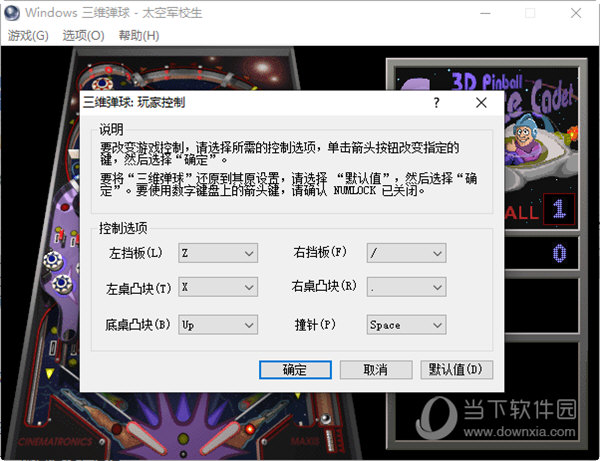Expand the 右挡板(F) key dropdown
Viewport: 600px width, 461px height.
pos(406,253)
